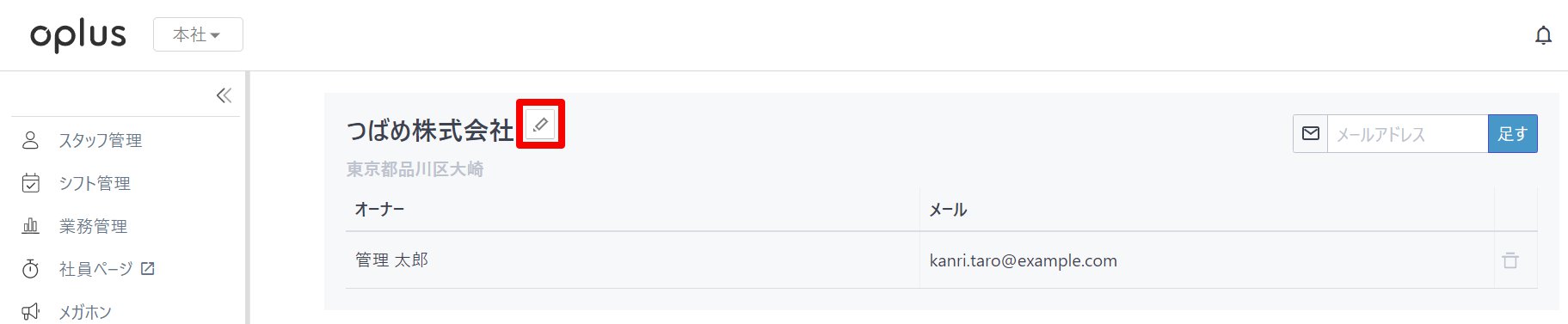Click the スタッフ管理 person icon
The image size is (1568, 324).
pos(30,140)
